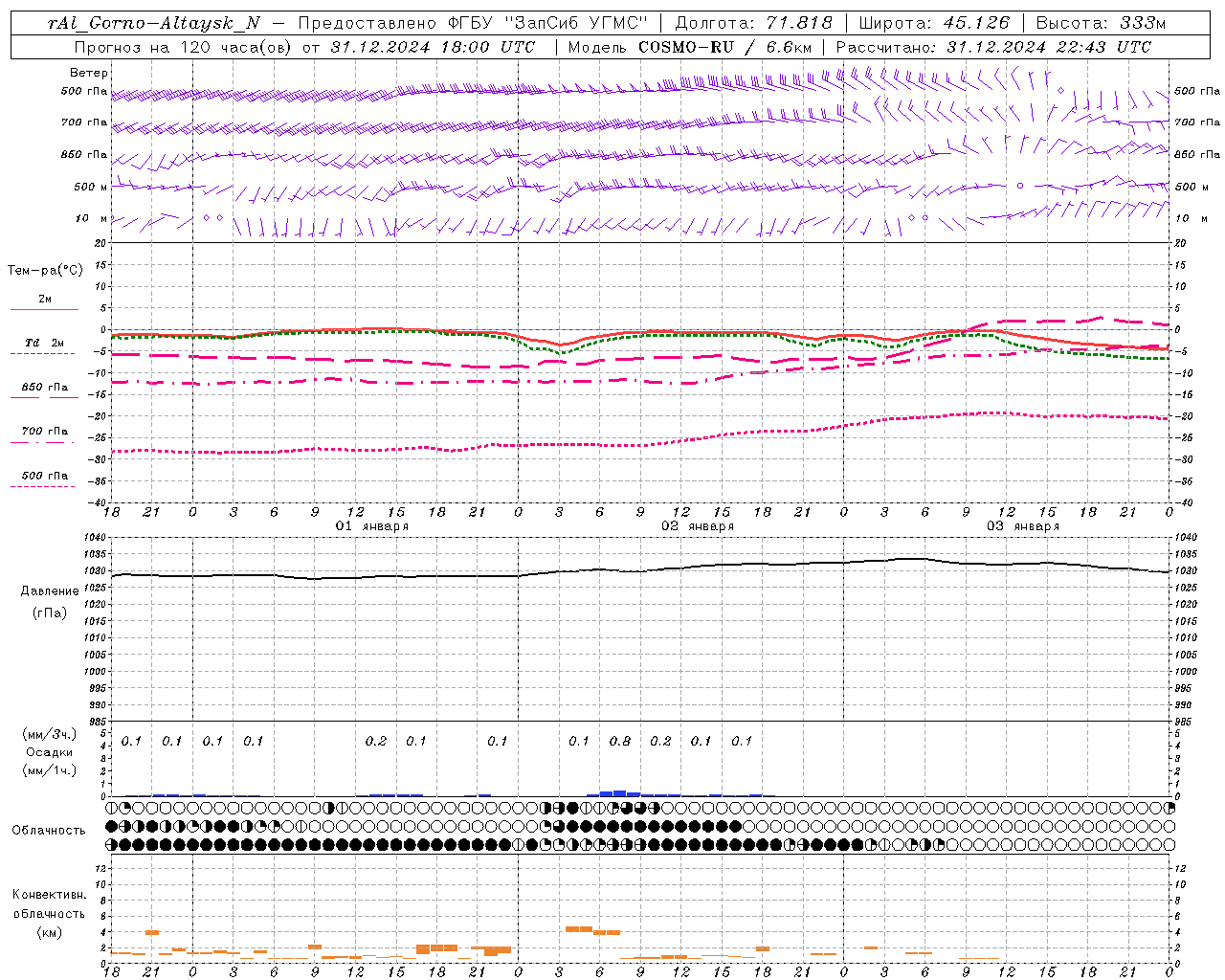Click the Конвективн. label

pos(49,895)
